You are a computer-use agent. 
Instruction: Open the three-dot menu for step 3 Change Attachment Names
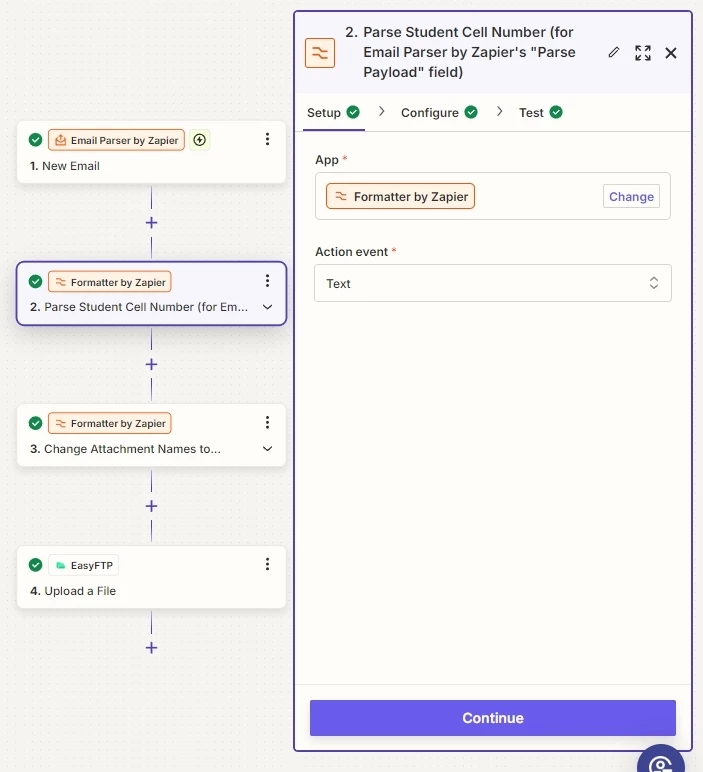click(x=267, y=422)
